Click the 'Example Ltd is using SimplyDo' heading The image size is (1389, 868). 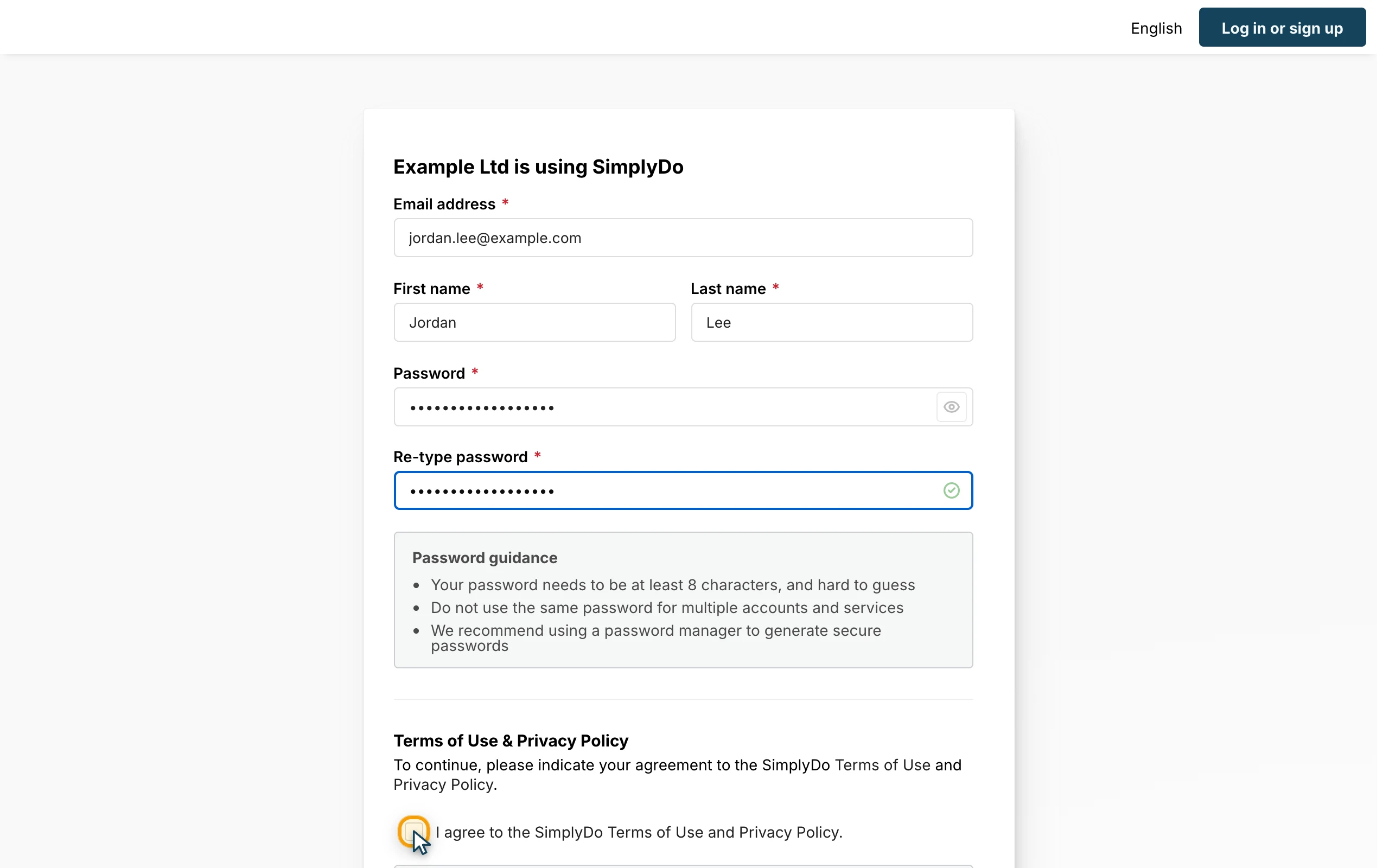pyautogui.click(x=538, y=167)
